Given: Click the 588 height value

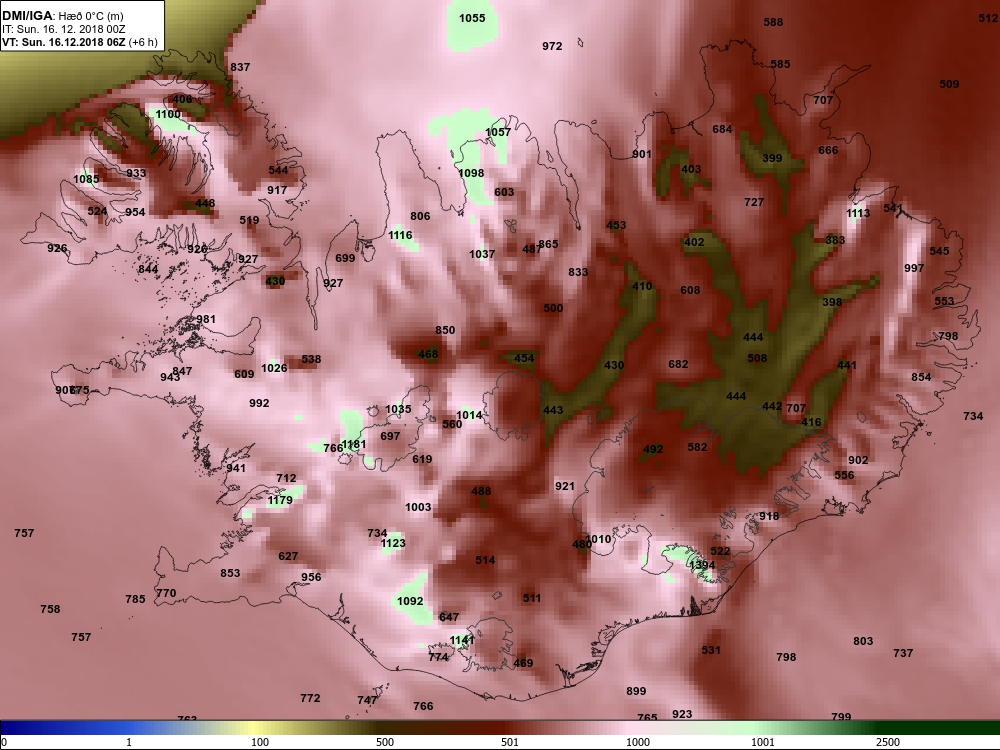Looking at the screenshot, I should tap(773, 22).
